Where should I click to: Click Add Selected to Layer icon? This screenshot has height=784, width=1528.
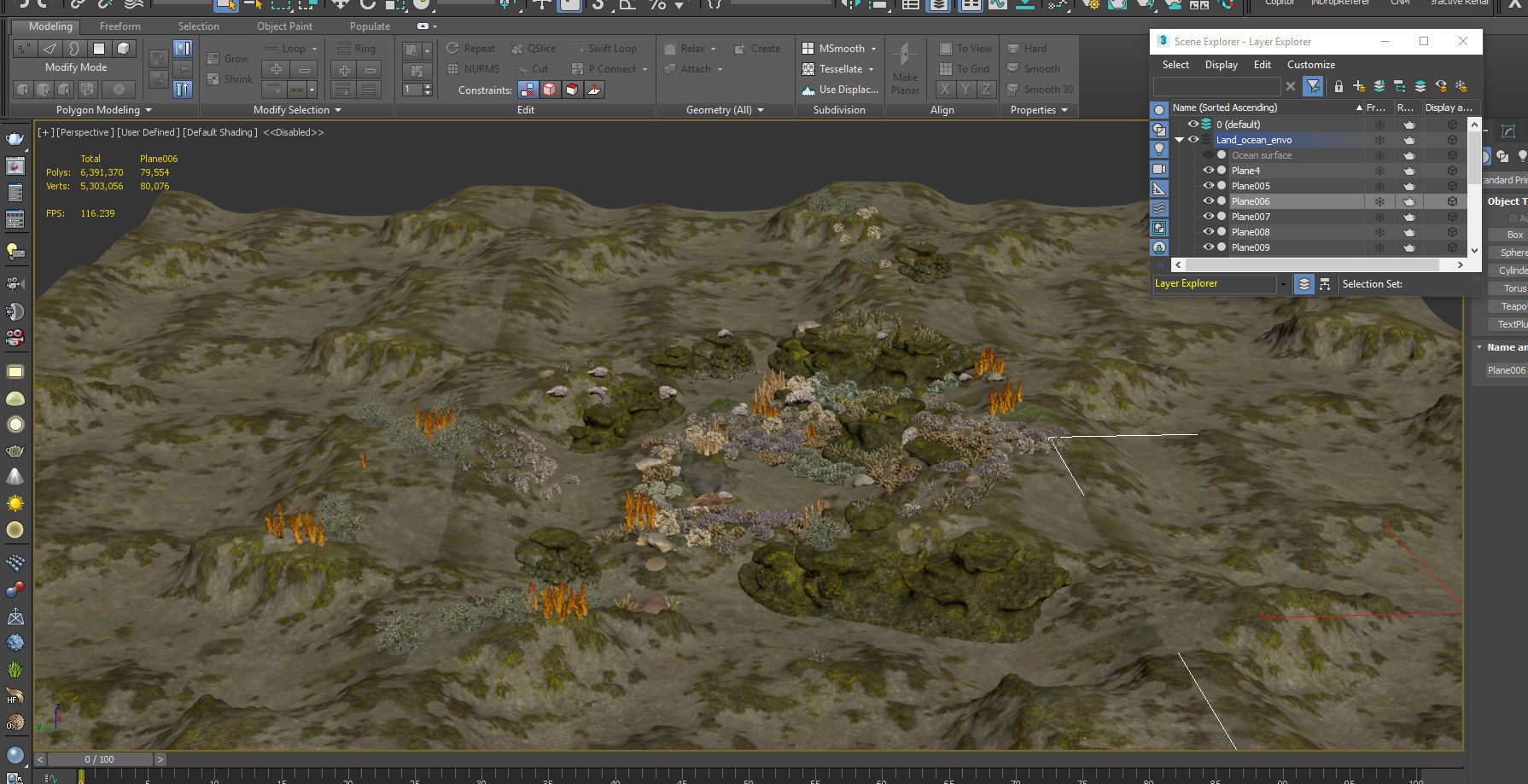coord(1379,86)
